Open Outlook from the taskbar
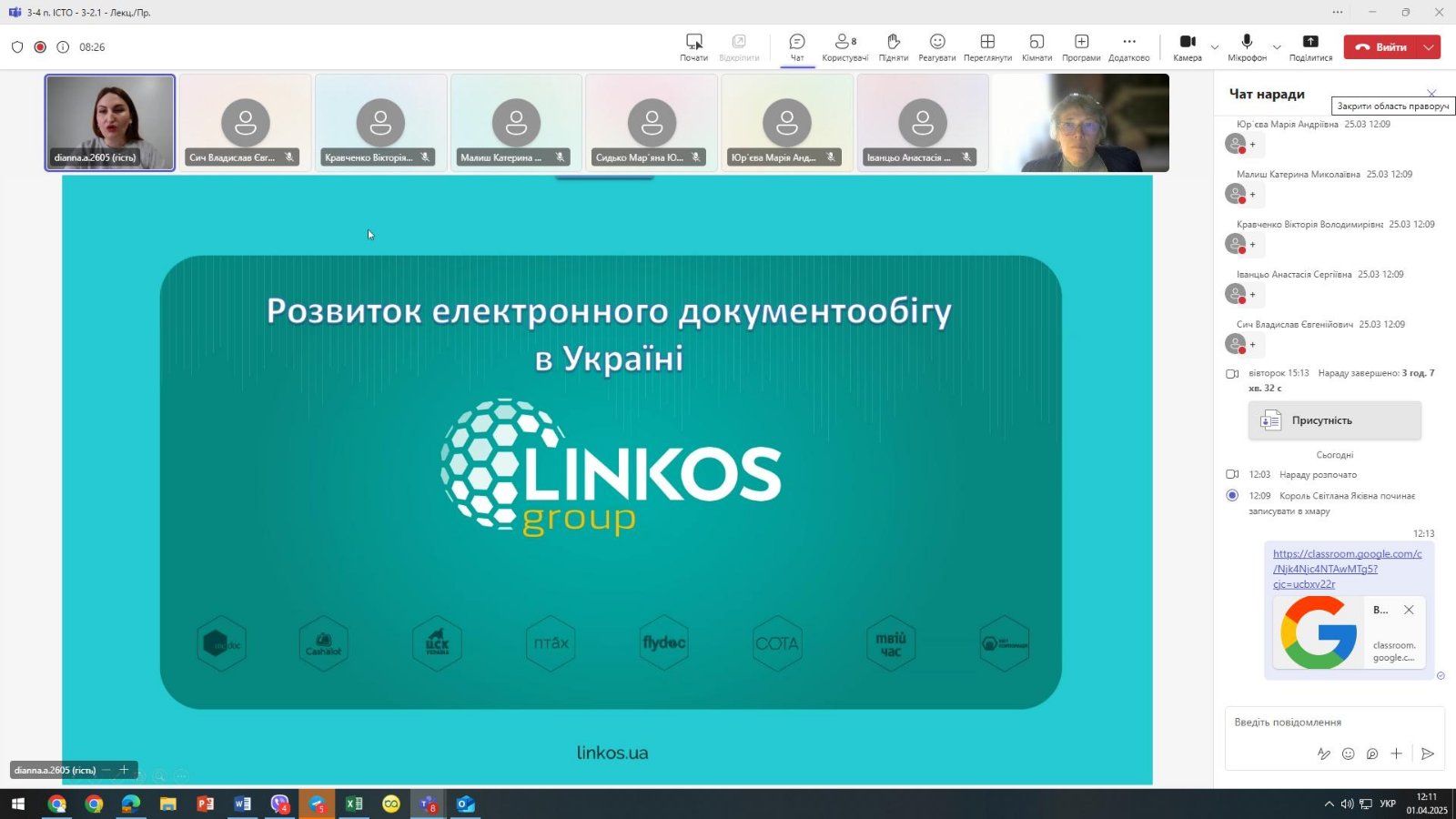1456x819 pixels. [465, 804]
